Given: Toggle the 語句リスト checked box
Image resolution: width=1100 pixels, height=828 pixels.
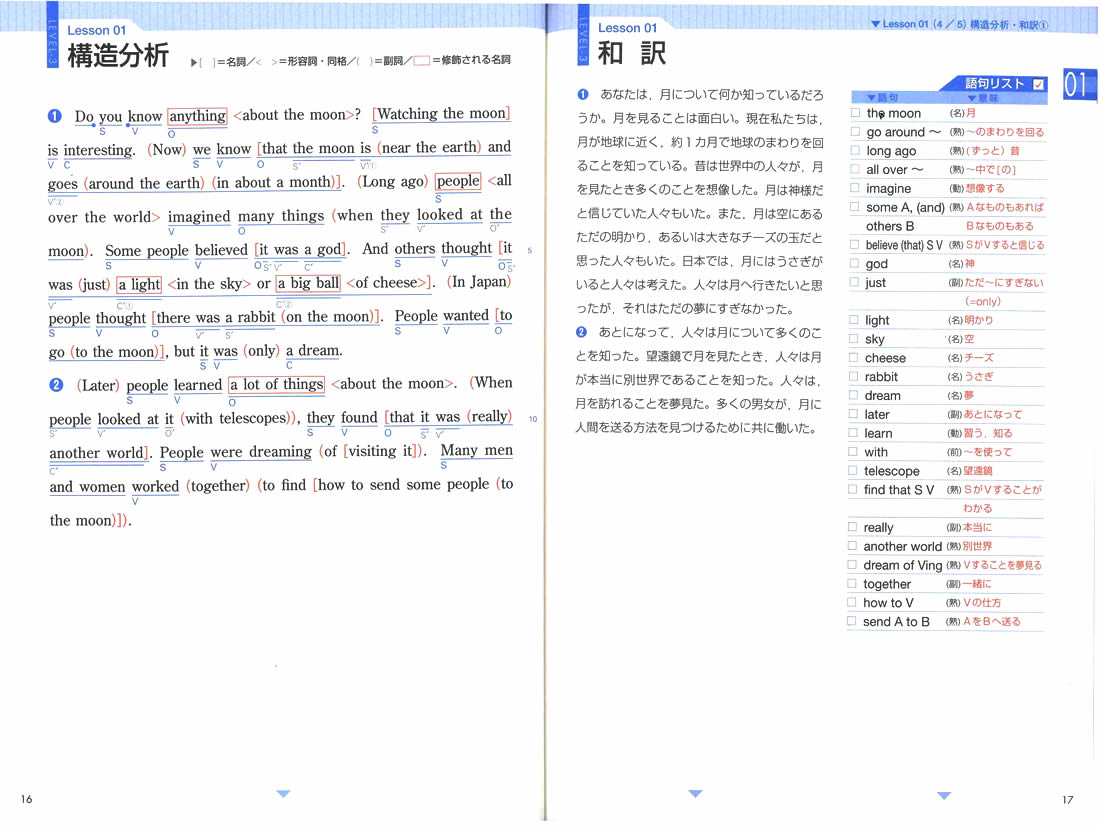Looking at the screenshot, I should click(x=1038, y=84).
